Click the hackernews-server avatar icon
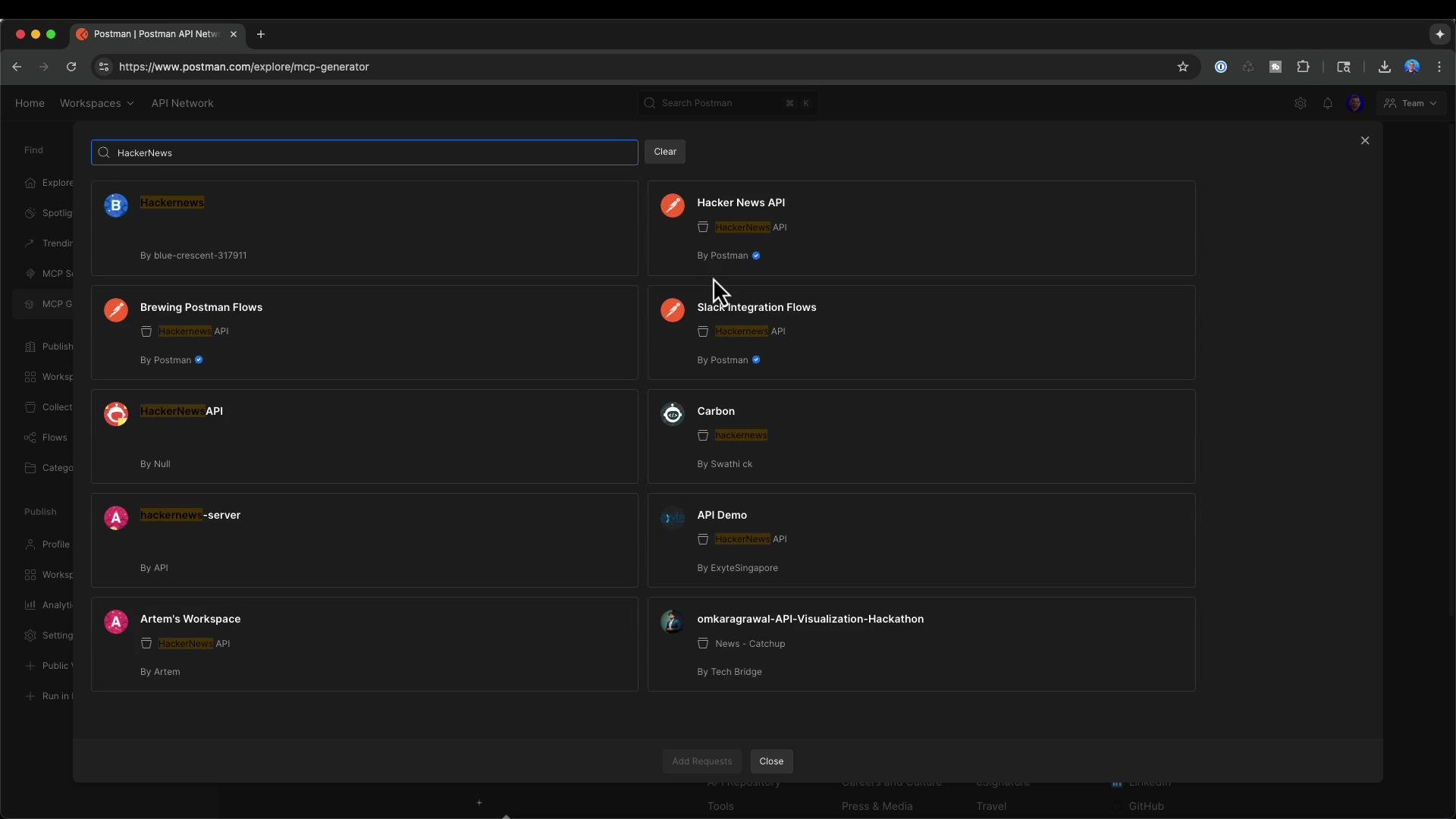 116,518
